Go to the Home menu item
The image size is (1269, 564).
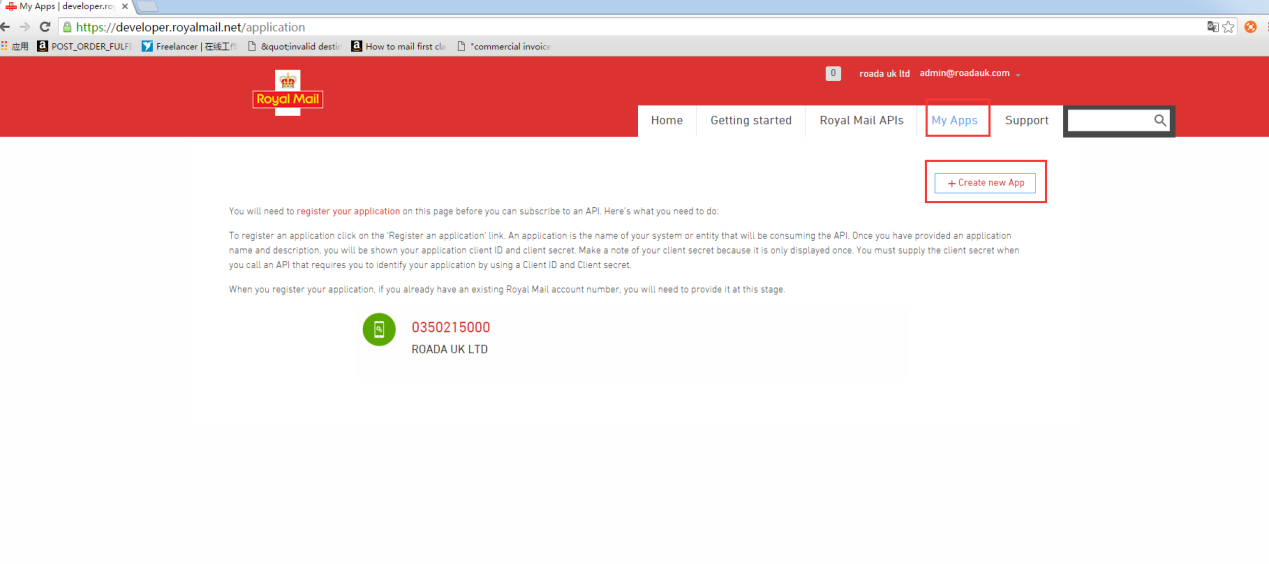(x=667, y=120)
